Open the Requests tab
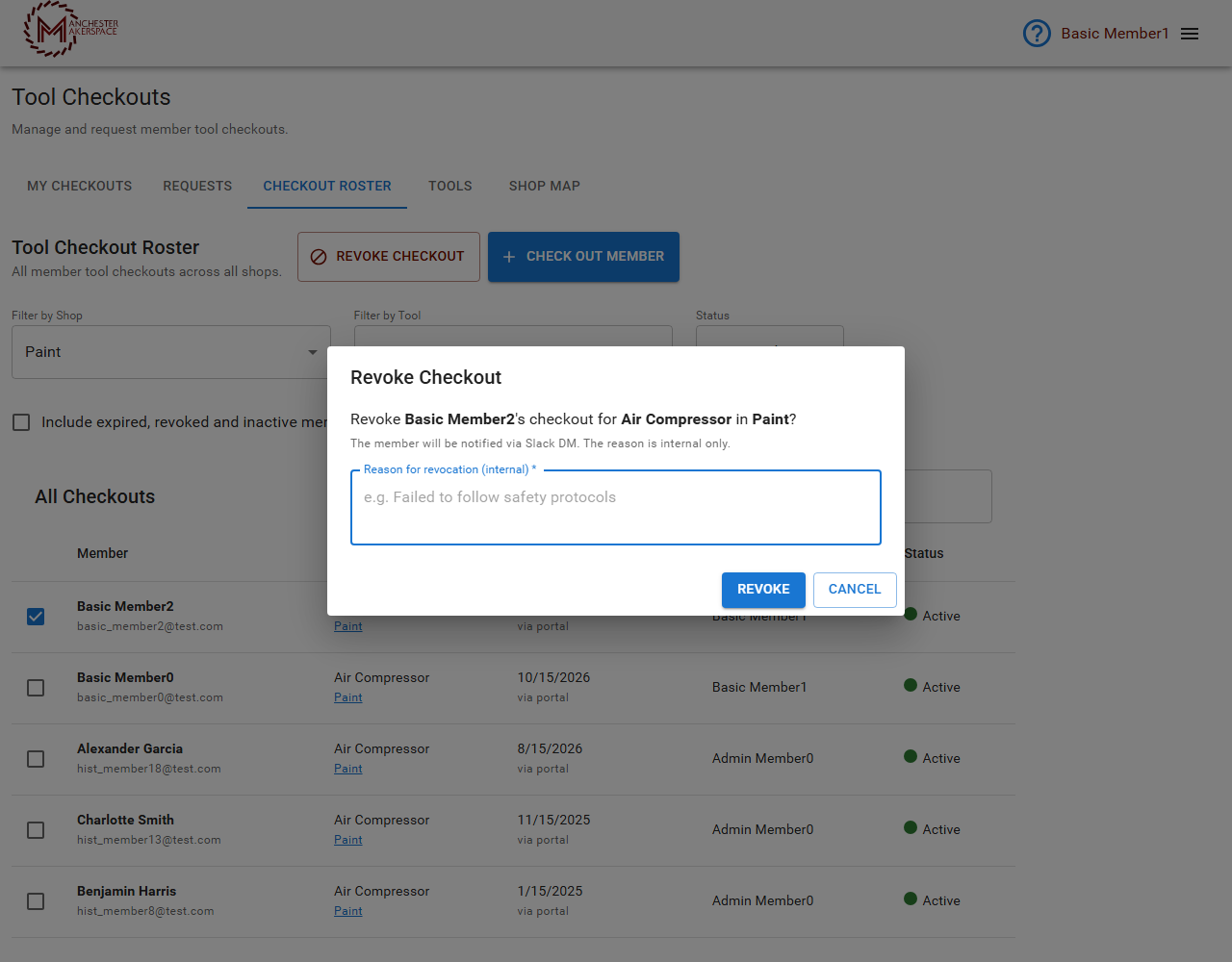The image size is (1232, 962). pos(197,186)
